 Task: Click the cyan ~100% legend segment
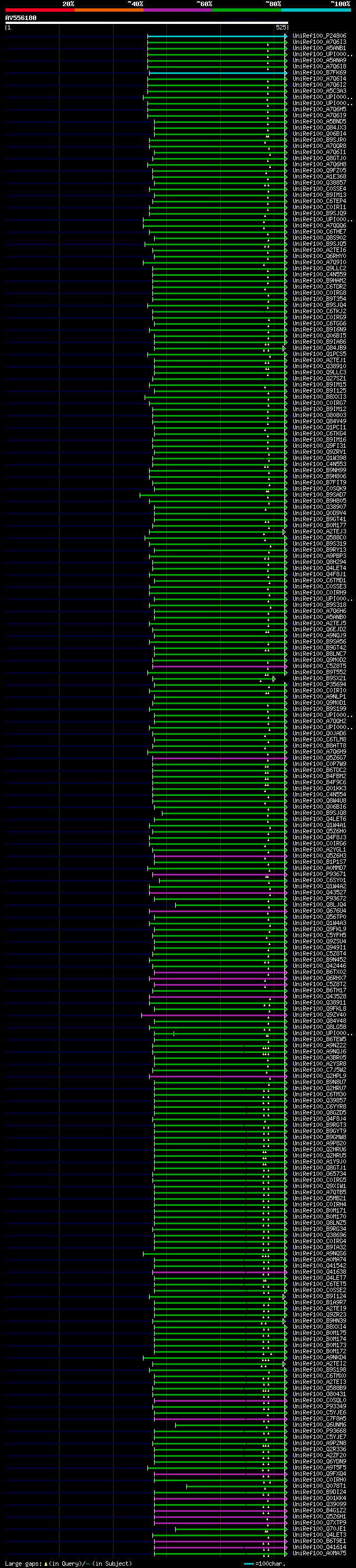[x=316, y=10]
